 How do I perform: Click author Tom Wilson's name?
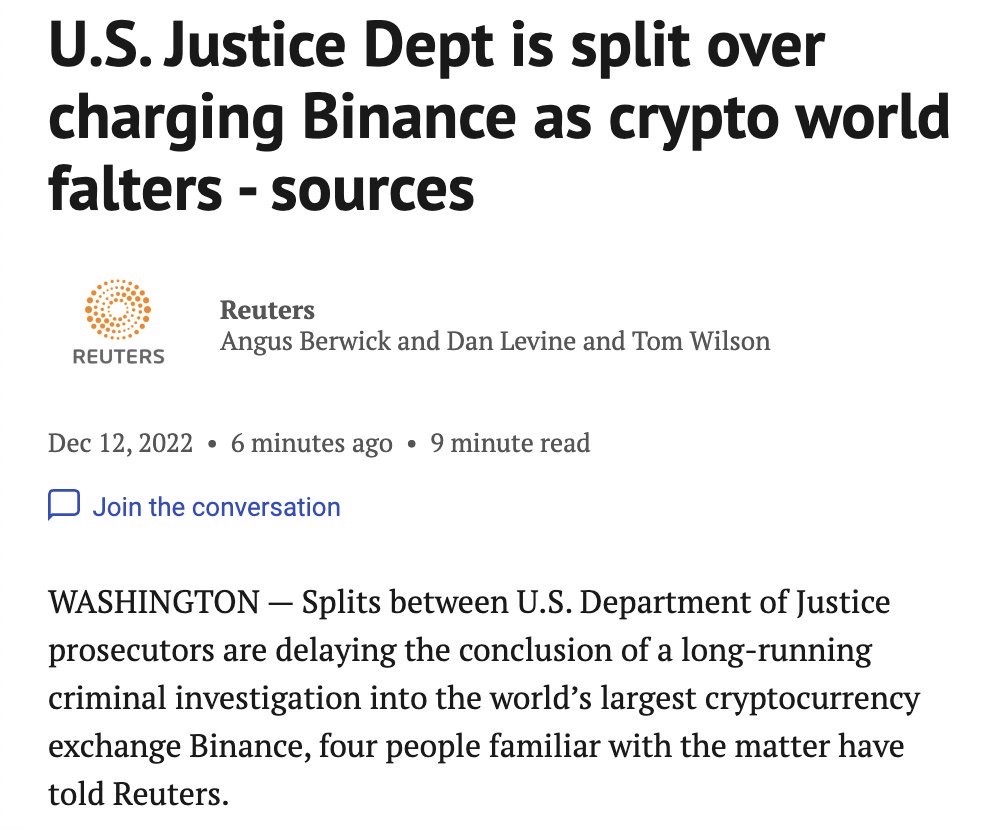[701, 341]
